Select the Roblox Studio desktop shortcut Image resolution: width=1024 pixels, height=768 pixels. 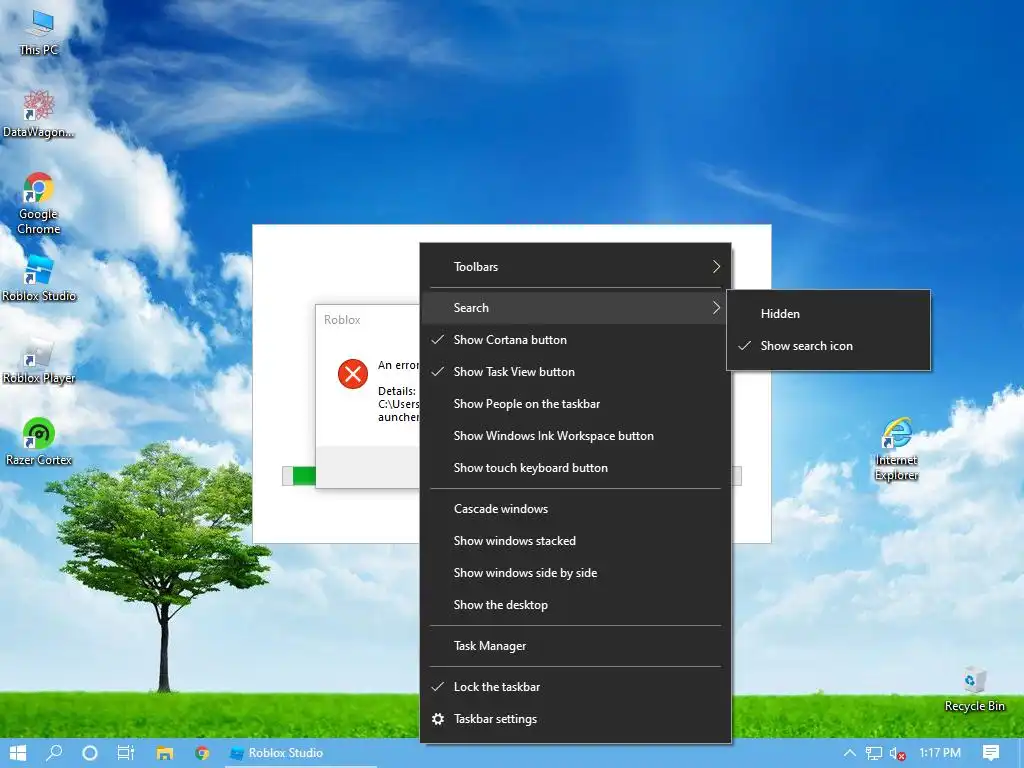click(39, 279)
